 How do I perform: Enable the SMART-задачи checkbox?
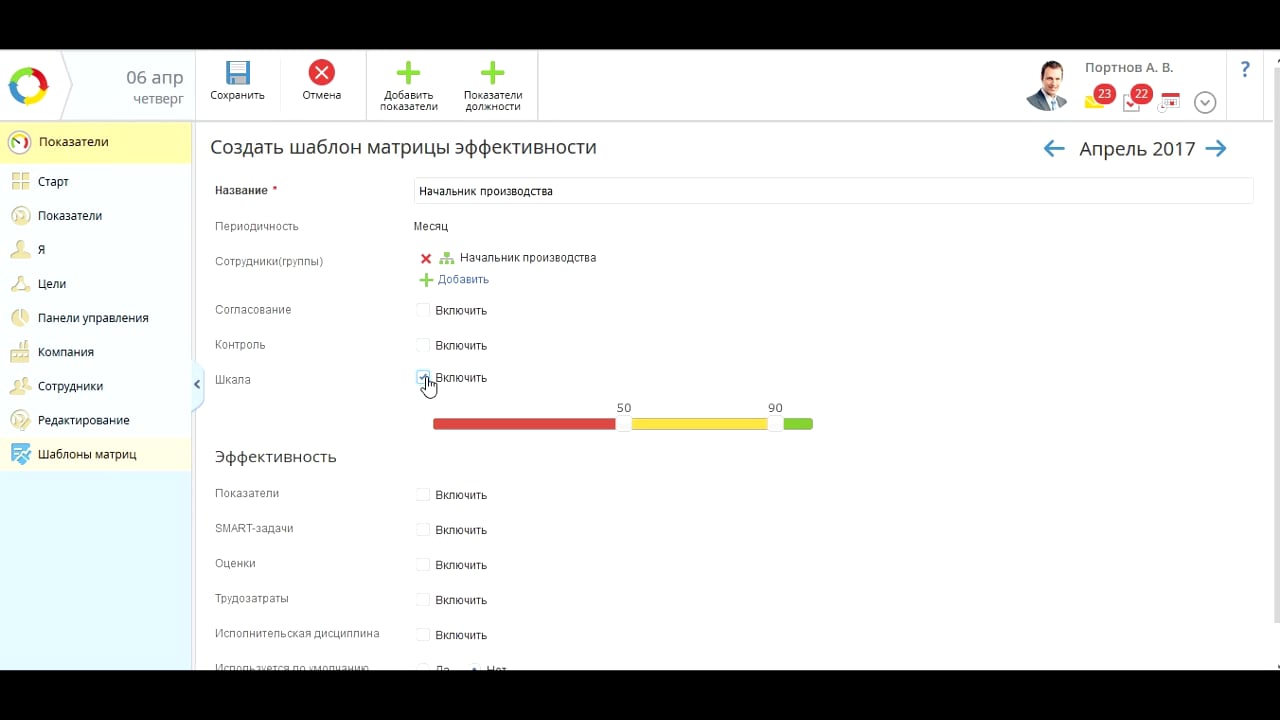coord(423,529)
